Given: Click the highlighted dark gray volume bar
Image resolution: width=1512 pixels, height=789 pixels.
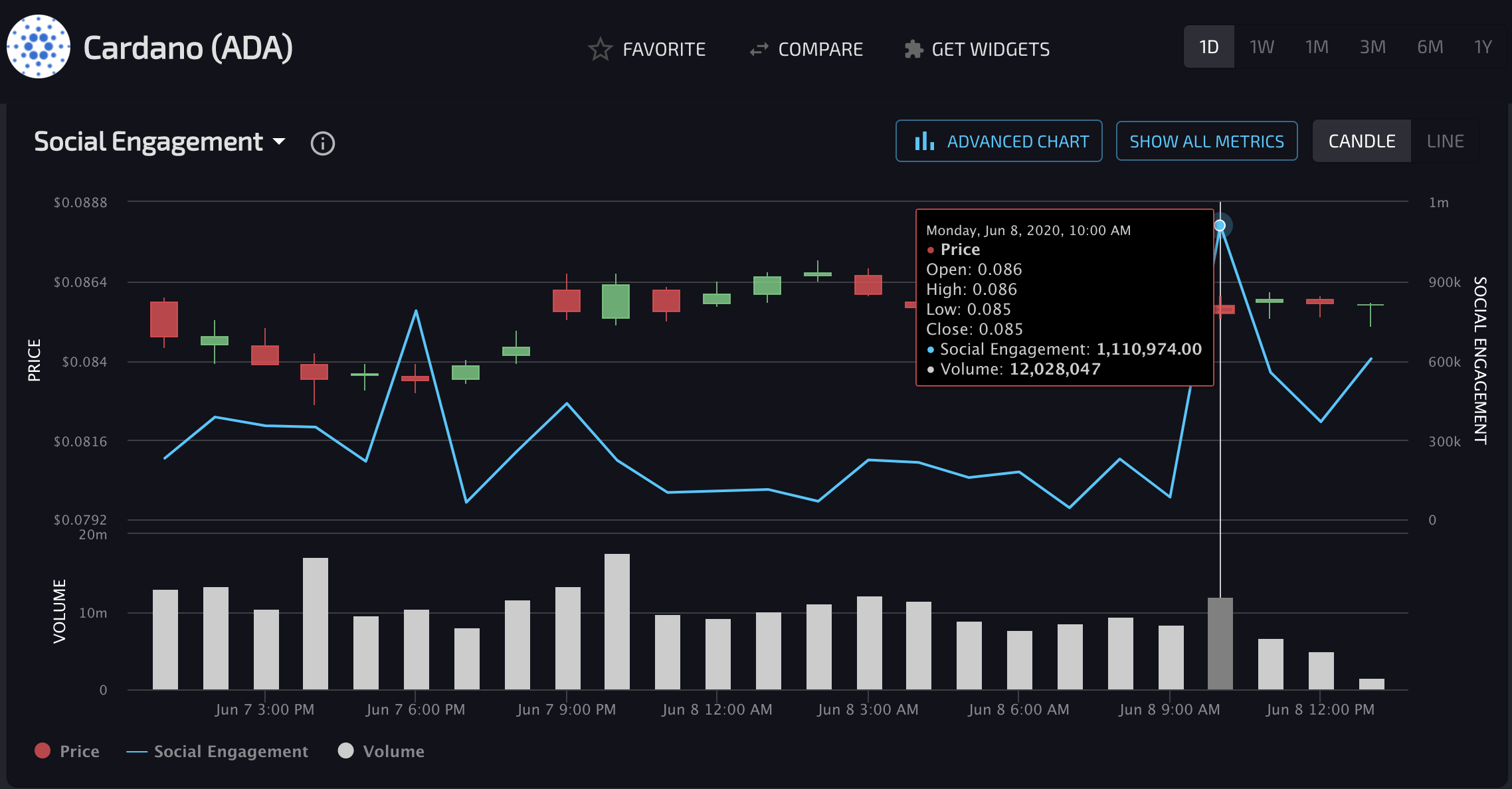Looking at the screenshot, I should (1220, 644).
